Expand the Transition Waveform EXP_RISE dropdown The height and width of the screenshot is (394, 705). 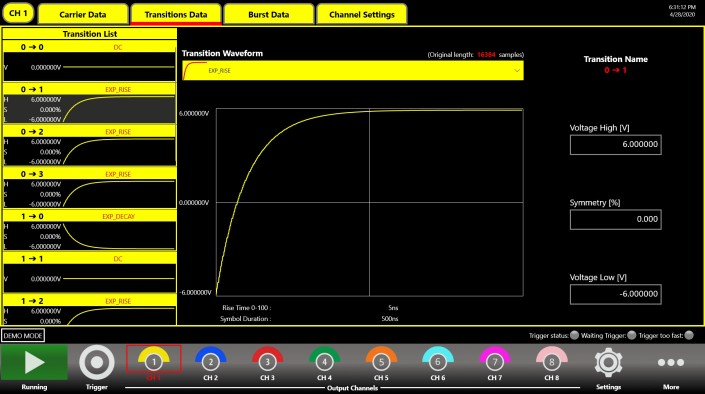353,71
